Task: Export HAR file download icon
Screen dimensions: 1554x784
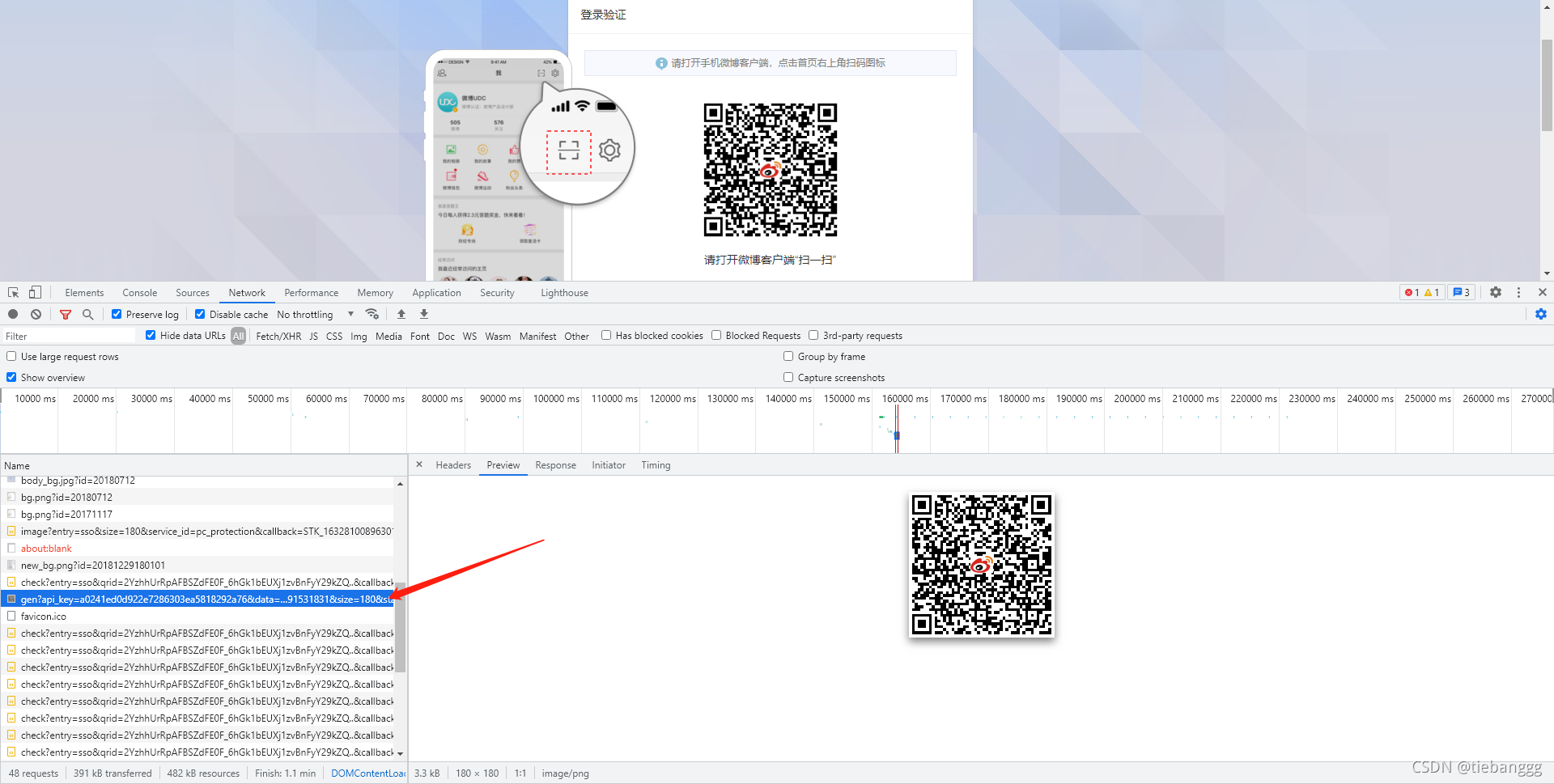Action: tap(424, 314)
